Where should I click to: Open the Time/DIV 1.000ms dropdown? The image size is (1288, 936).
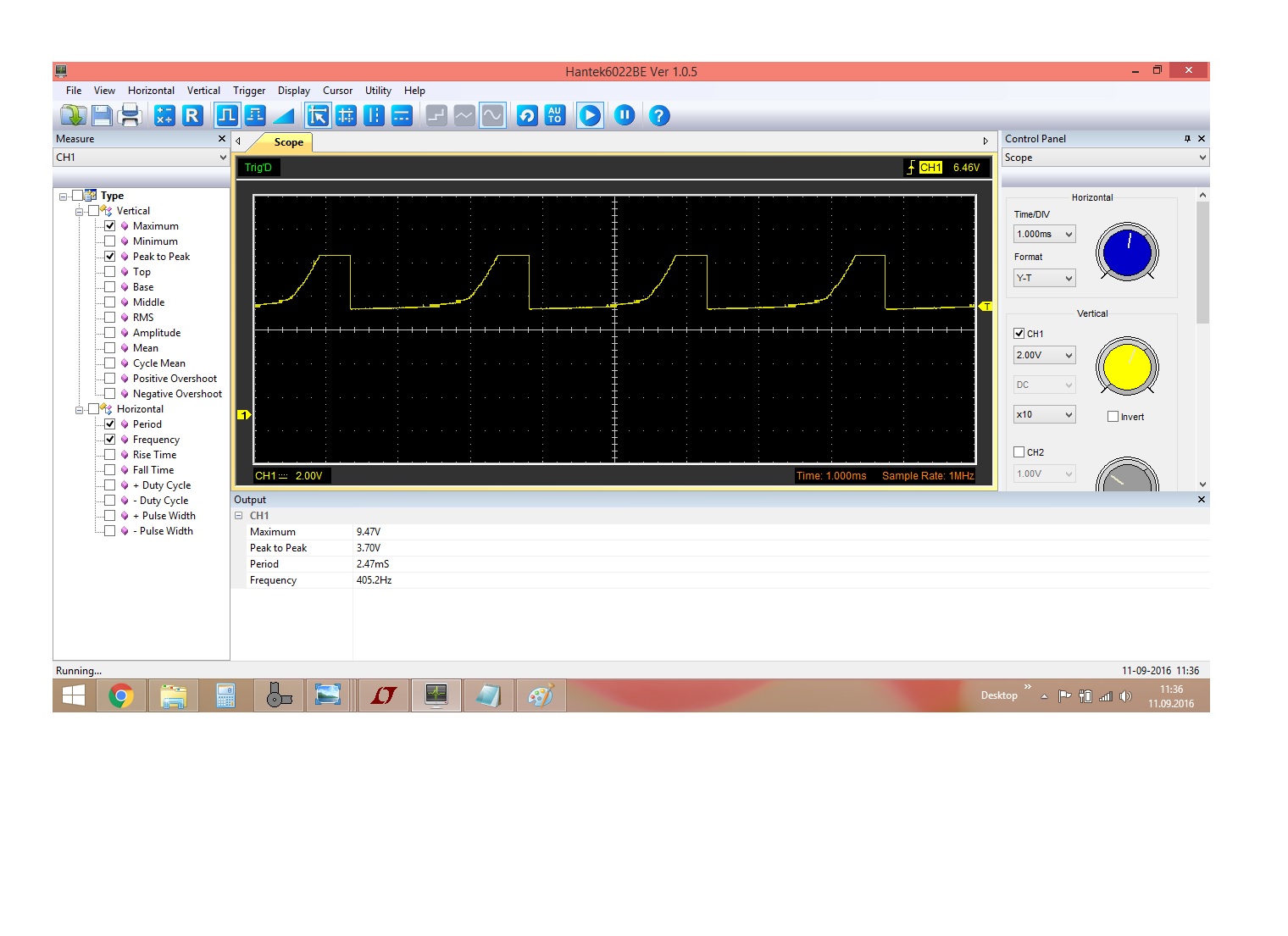[x=1044, y=235]
